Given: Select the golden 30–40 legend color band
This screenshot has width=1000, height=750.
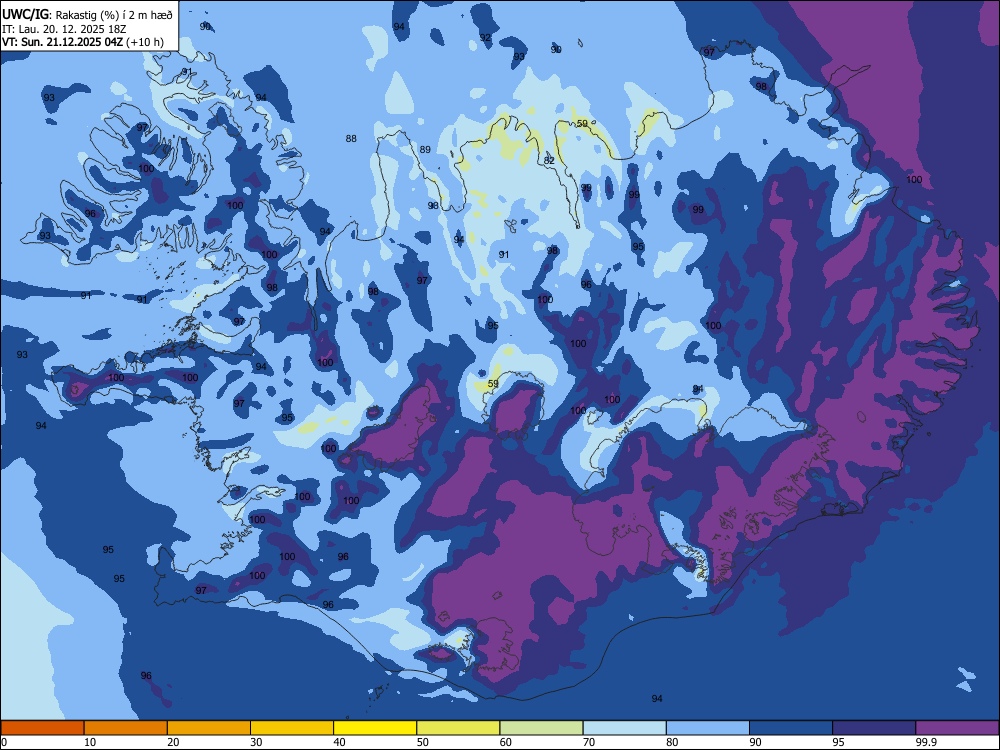Looking at the screenshot, I should tap(292, 728).
